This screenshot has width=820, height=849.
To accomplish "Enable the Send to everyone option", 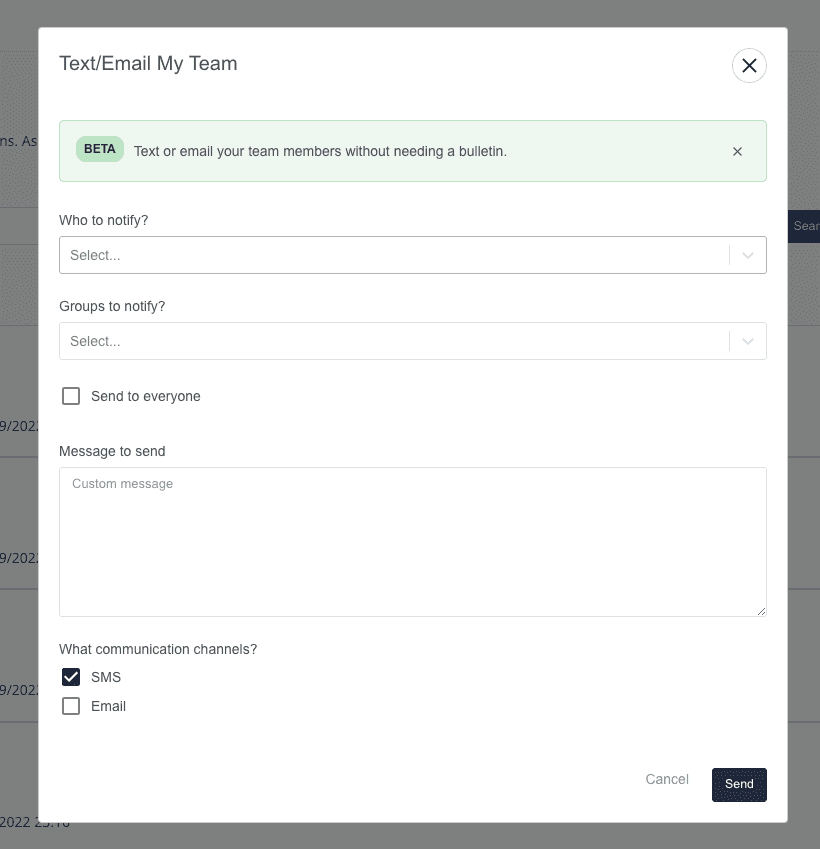I will 71,396.
